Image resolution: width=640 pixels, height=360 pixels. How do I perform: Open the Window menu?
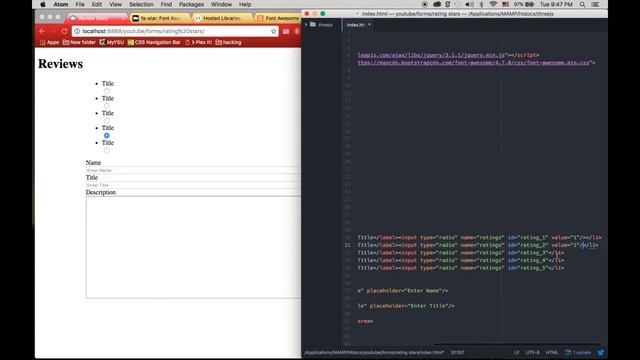(221, 4)
